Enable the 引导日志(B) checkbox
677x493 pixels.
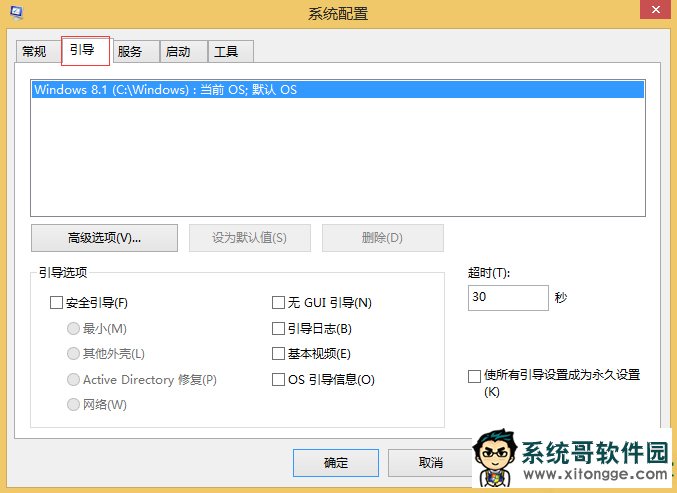(x=278, y=329)
